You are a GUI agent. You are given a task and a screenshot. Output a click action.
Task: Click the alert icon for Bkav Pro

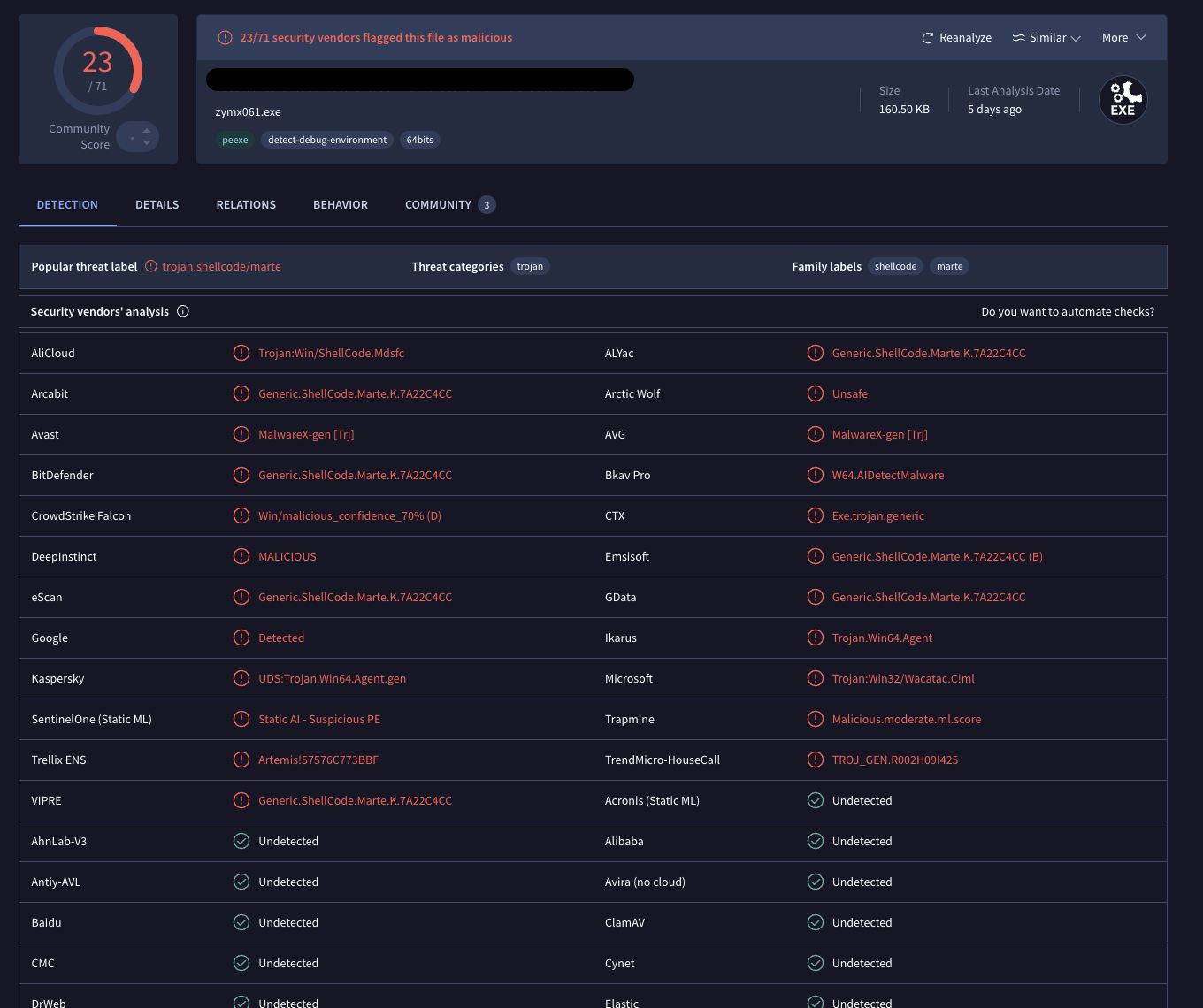[816, 475]
